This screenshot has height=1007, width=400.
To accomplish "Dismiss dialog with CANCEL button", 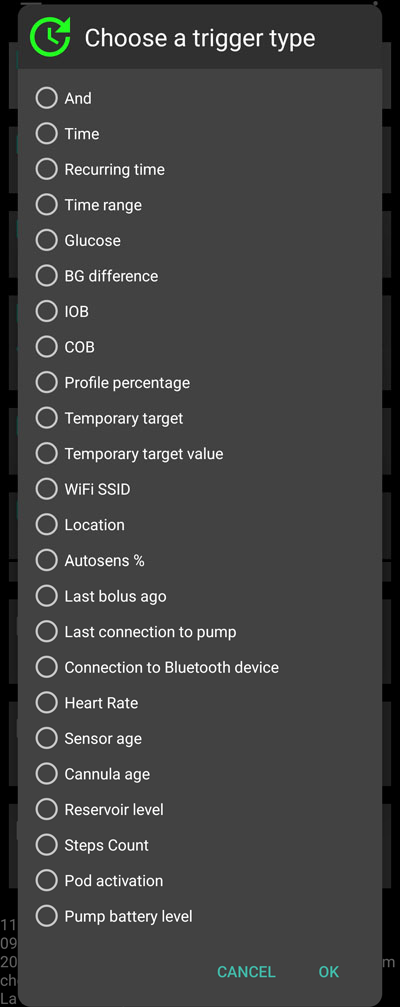I will pos(246,972).
